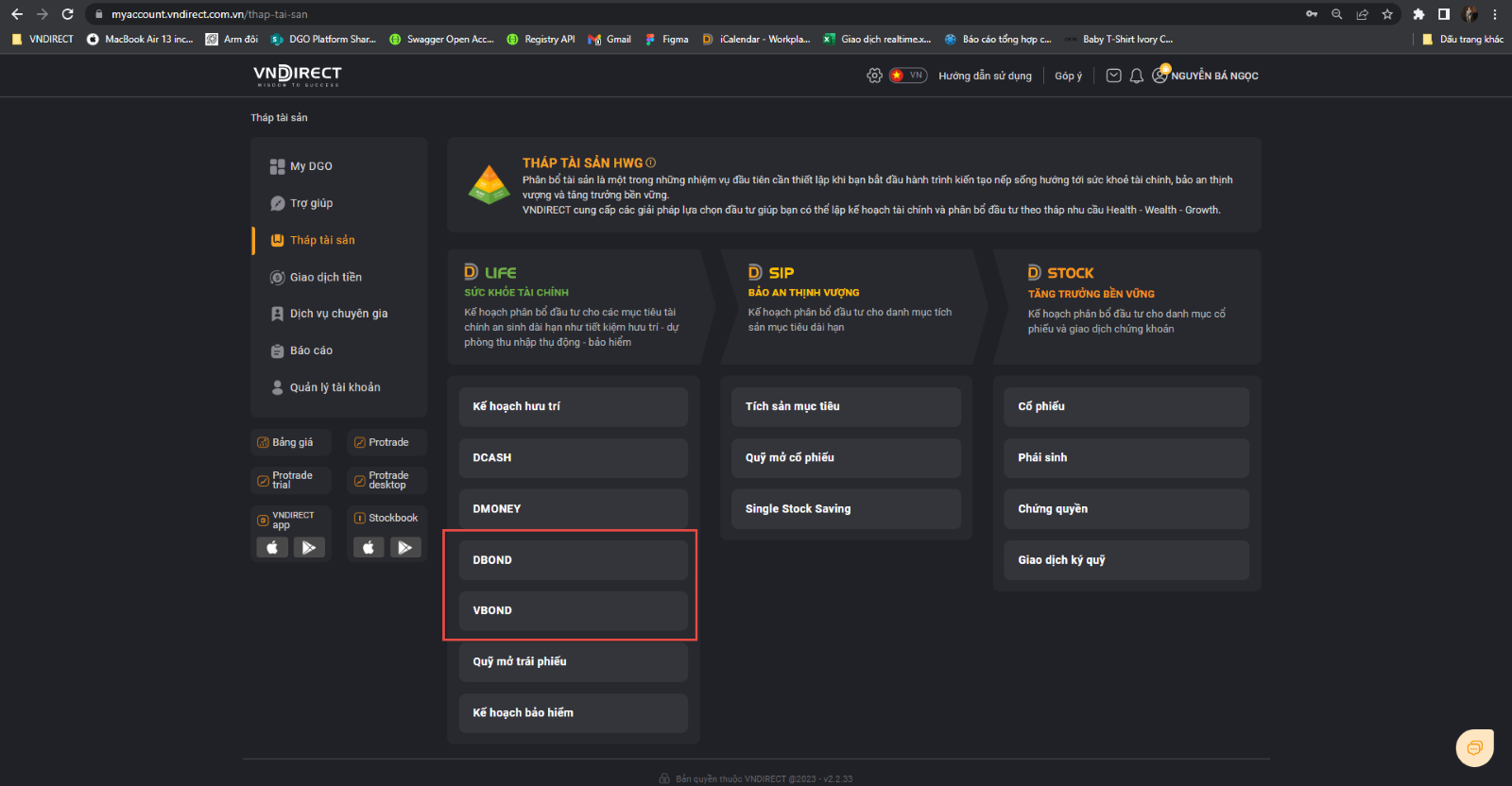Image resolution: width=1512 pixels, height=786 pixels.
Task: Open Single Stock Saving product
Action: tap(847, 508)
